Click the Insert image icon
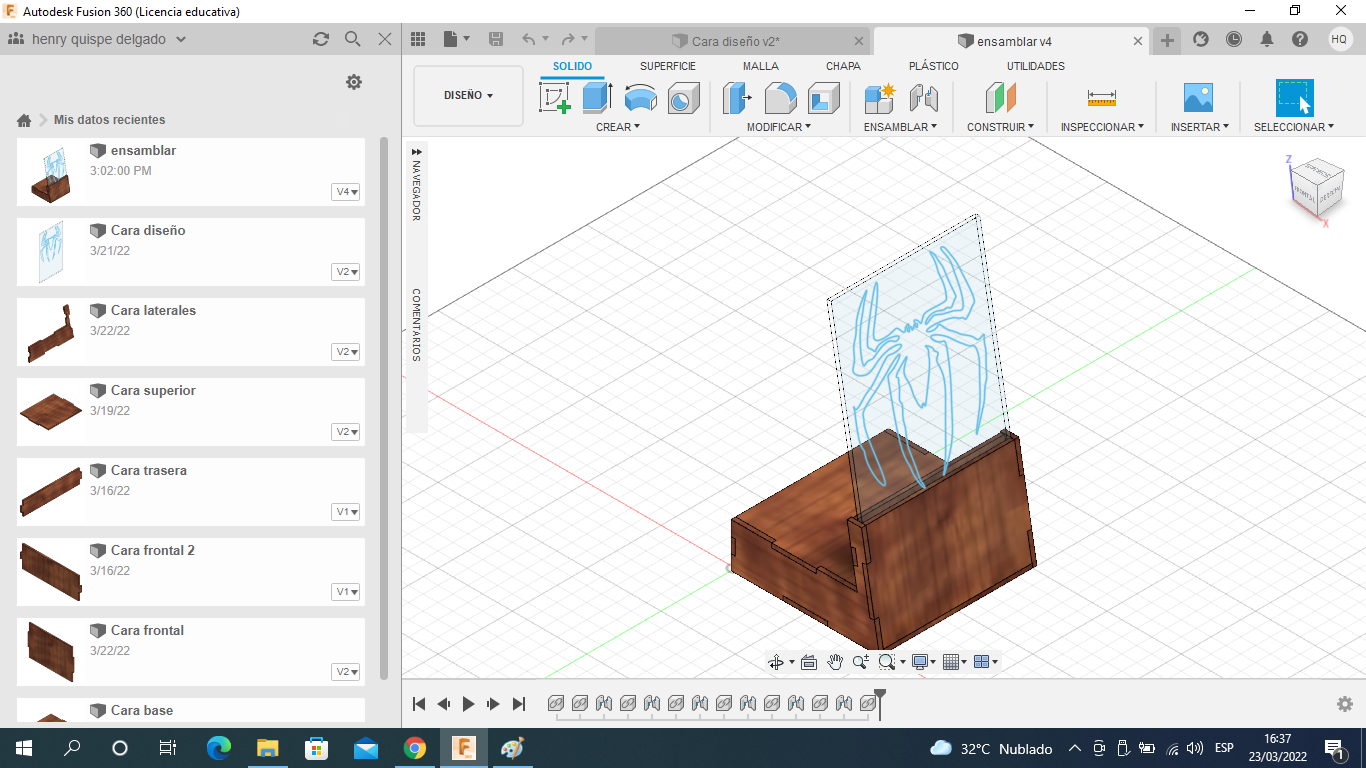Viewport: 1366px width, 768px height. click(x=1198, y=98)
